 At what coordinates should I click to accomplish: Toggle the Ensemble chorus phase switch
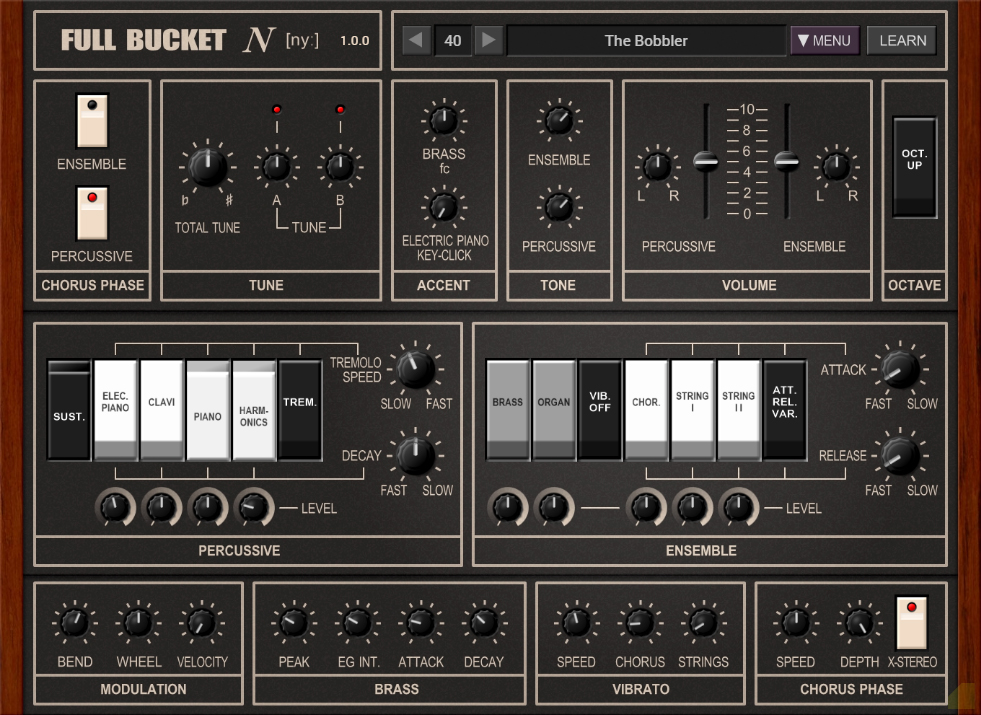[x=92, y=121]
